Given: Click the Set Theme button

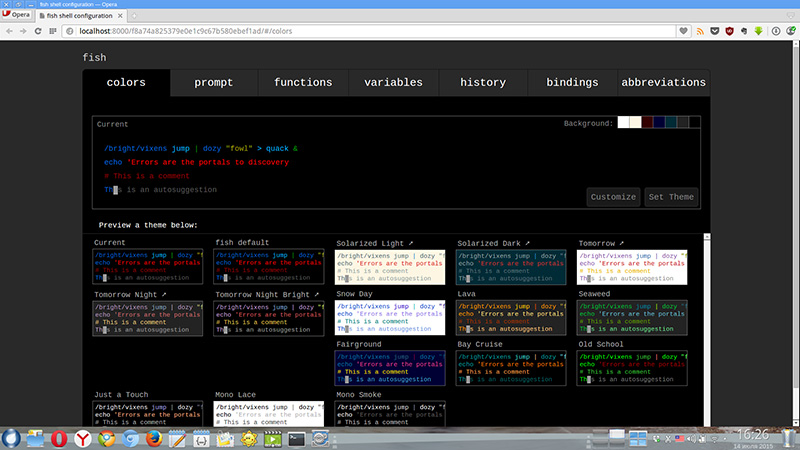Looking at the screenshot, I should [671, 197].
